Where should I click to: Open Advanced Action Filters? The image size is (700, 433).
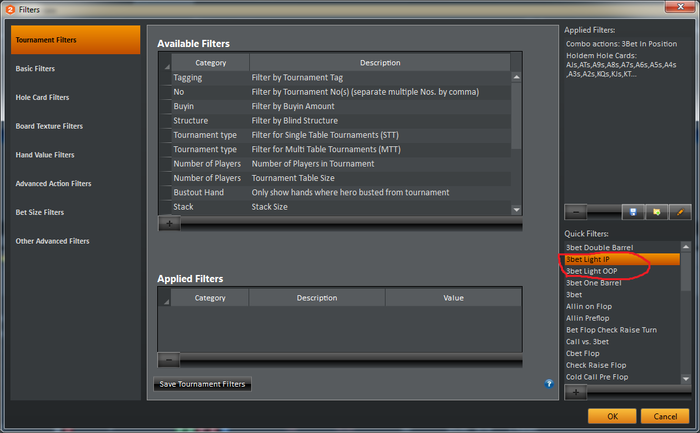75,183
